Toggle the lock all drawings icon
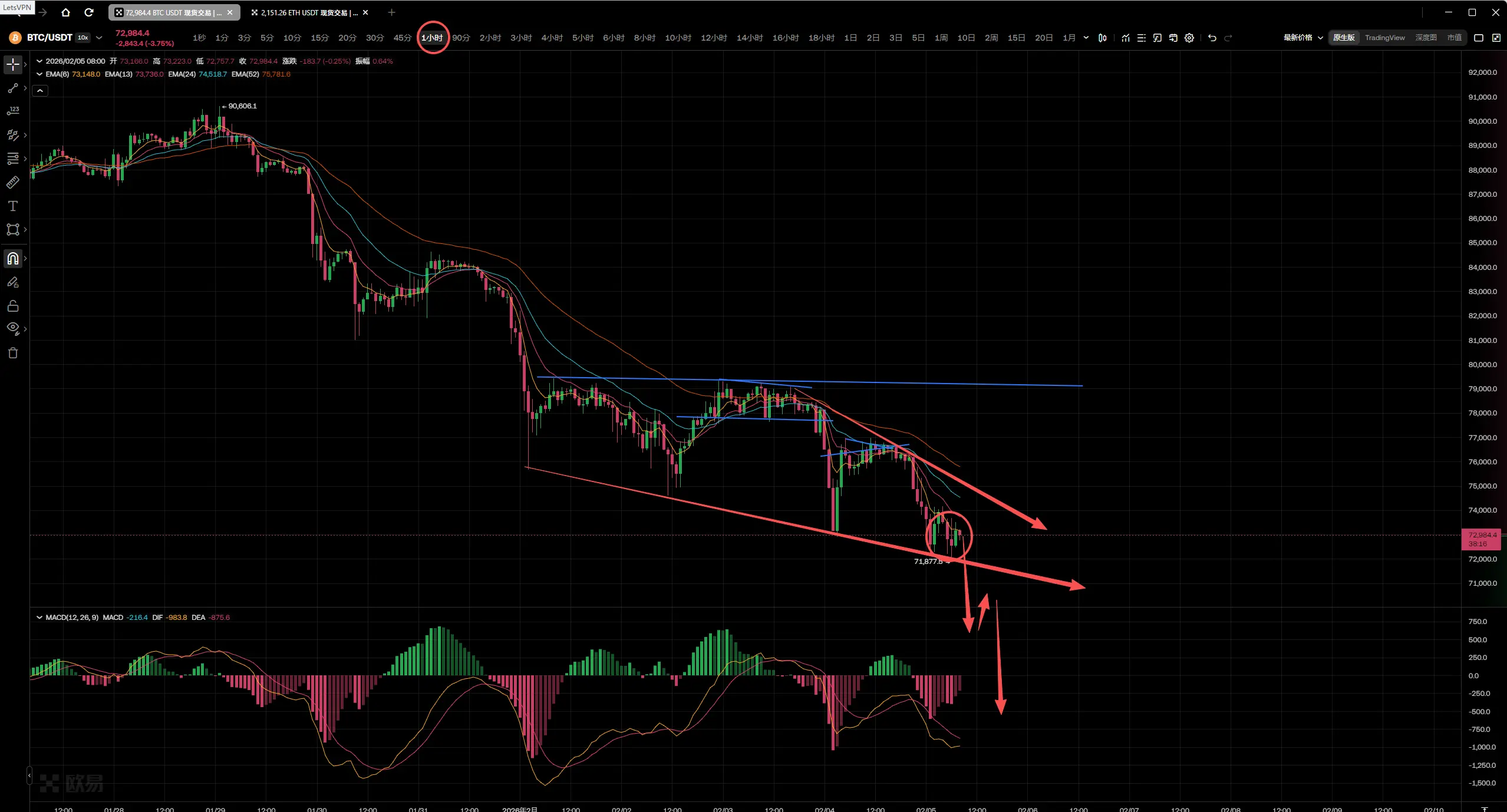The width and height of the screenshot is (1507, 812). pyautogui.click(x=12, y=306)
